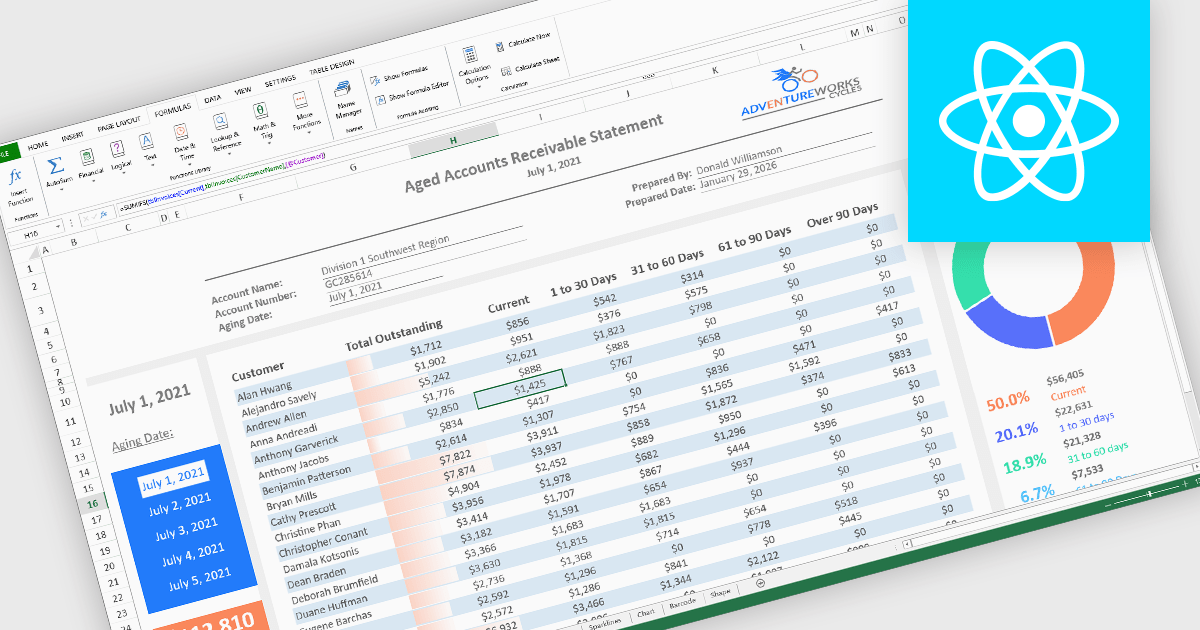The width and height of the screenshot is (1200, 630).
Task: Open the Chart sheet tab
Action: pyautogui.click(x=646, y=612)
